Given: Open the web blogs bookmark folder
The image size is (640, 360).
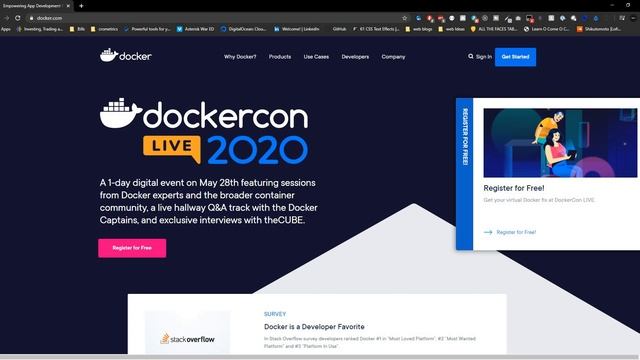Looking at the screenshot, I should coord(419,29).
